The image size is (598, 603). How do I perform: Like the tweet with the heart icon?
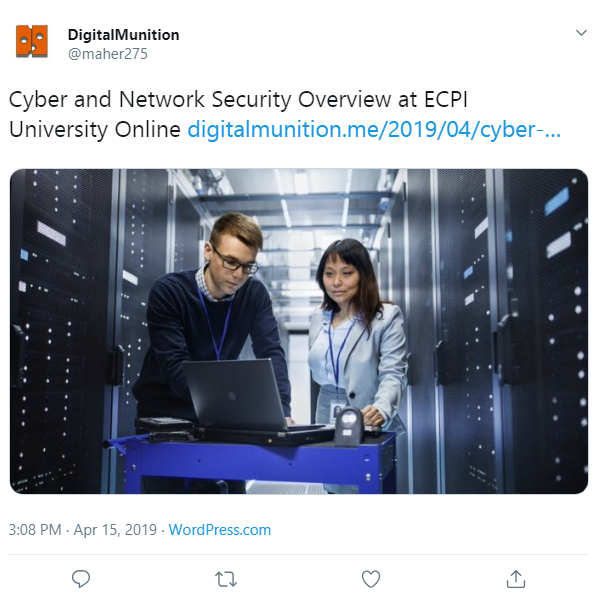(371, 579)
